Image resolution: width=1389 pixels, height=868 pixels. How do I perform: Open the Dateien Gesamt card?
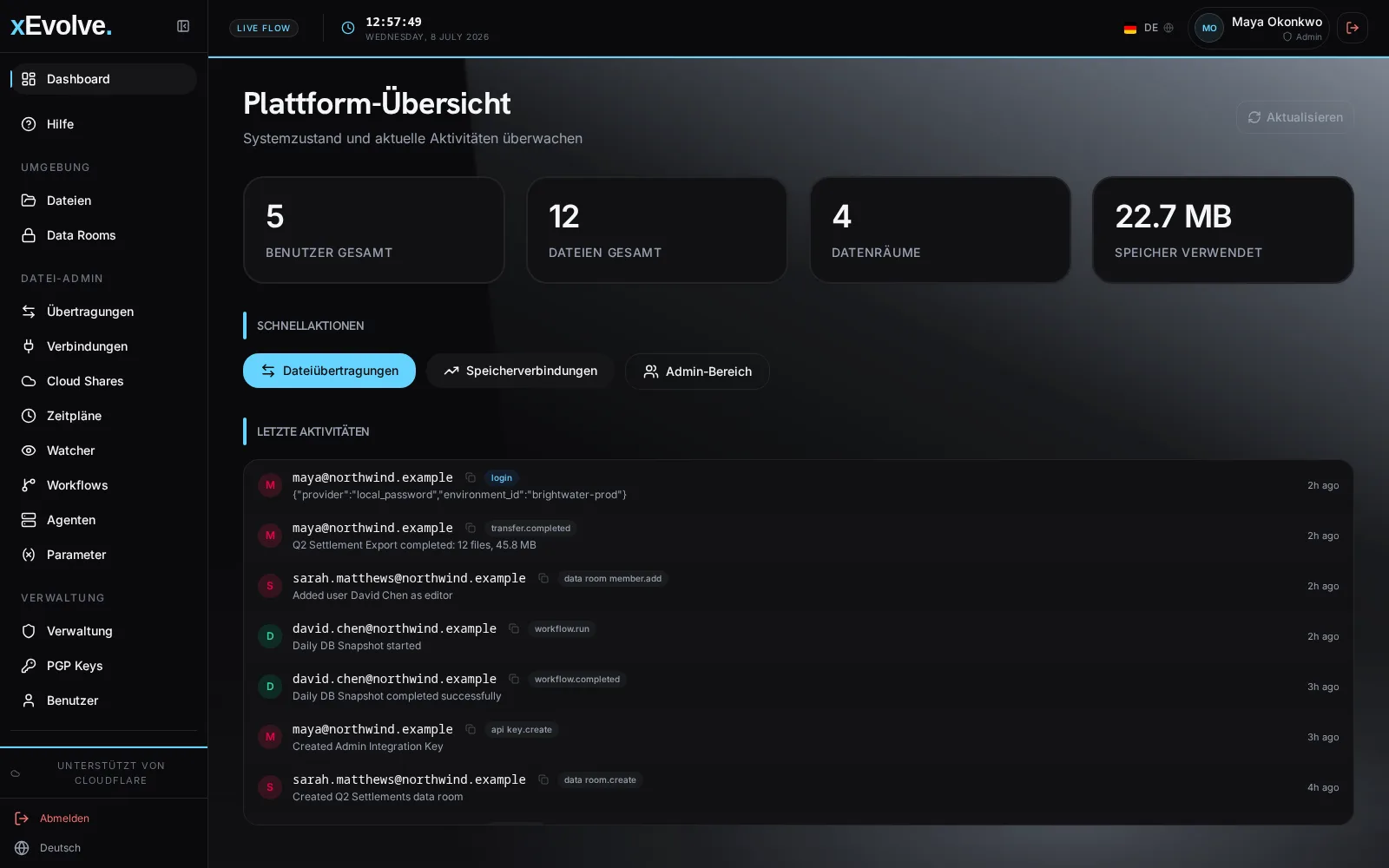point(657,230)
